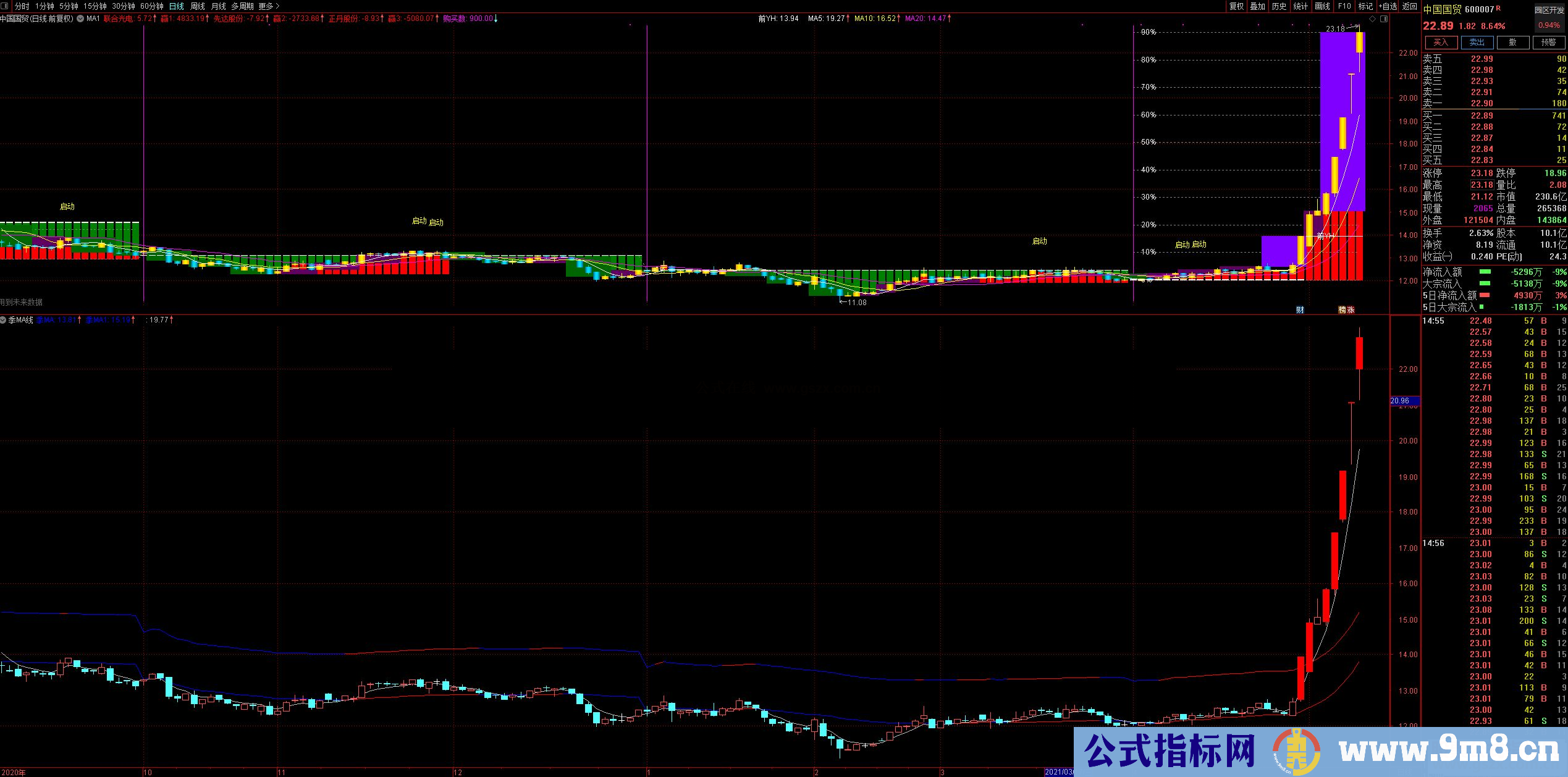Switch to 5分钟 period
The width and height of the screenshot is (1568, 777).
[x=69, y=6]
